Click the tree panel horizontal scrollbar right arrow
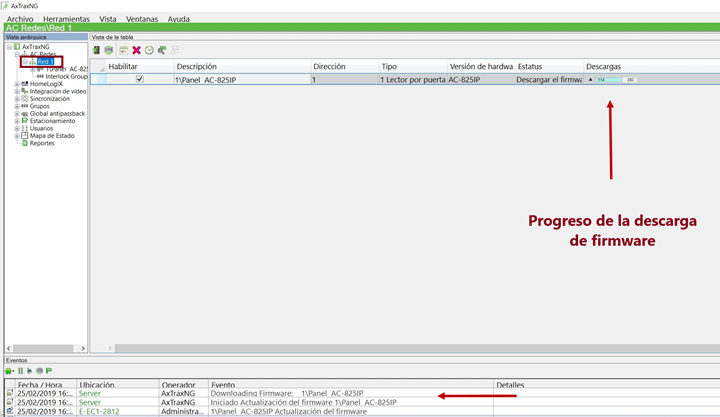Screen dimensions: 720x417 tap(83, 348)
